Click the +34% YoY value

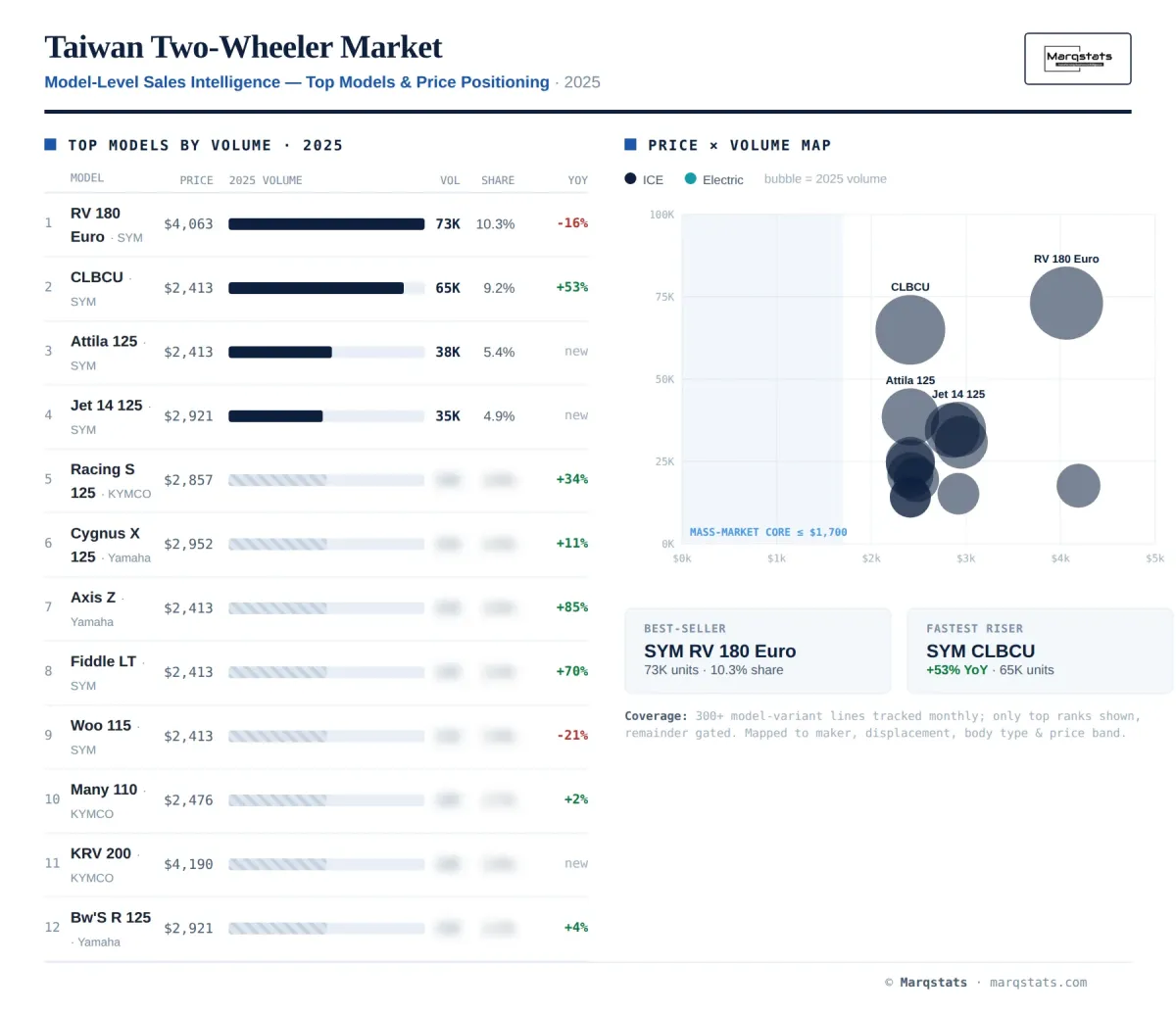[x=572, y=479]
